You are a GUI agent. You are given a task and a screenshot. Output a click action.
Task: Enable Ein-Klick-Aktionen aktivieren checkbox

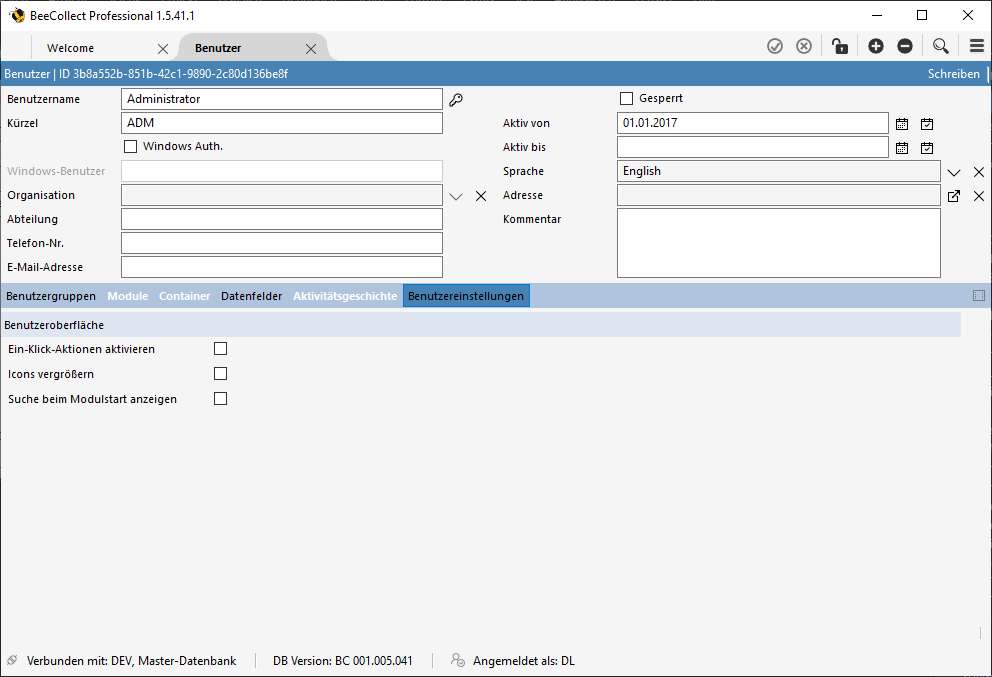pos(221,349)
